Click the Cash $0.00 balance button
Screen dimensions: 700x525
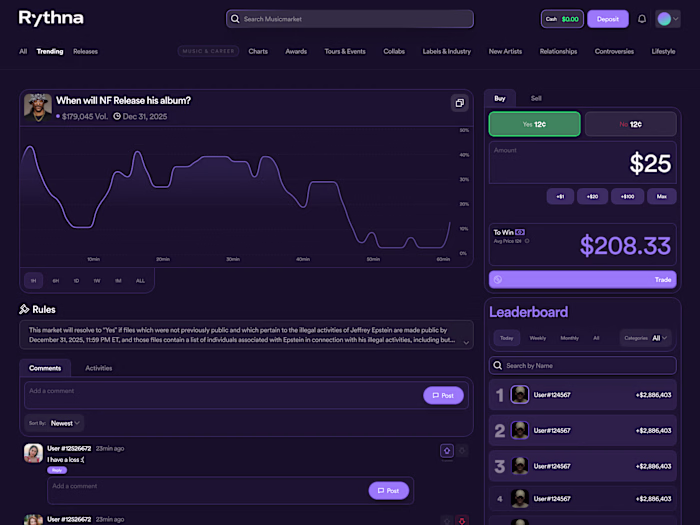[x=562, y=19]
